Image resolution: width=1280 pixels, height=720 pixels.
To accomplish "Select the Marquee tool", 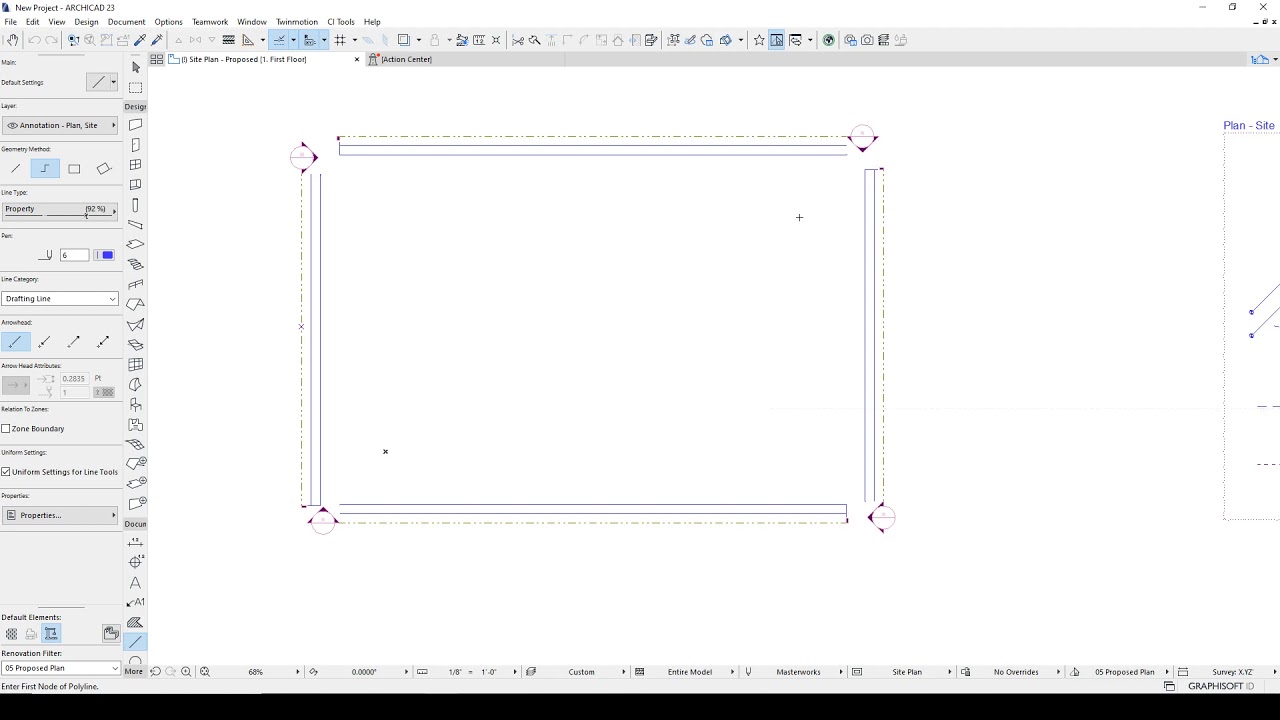I will coord(136,87).
